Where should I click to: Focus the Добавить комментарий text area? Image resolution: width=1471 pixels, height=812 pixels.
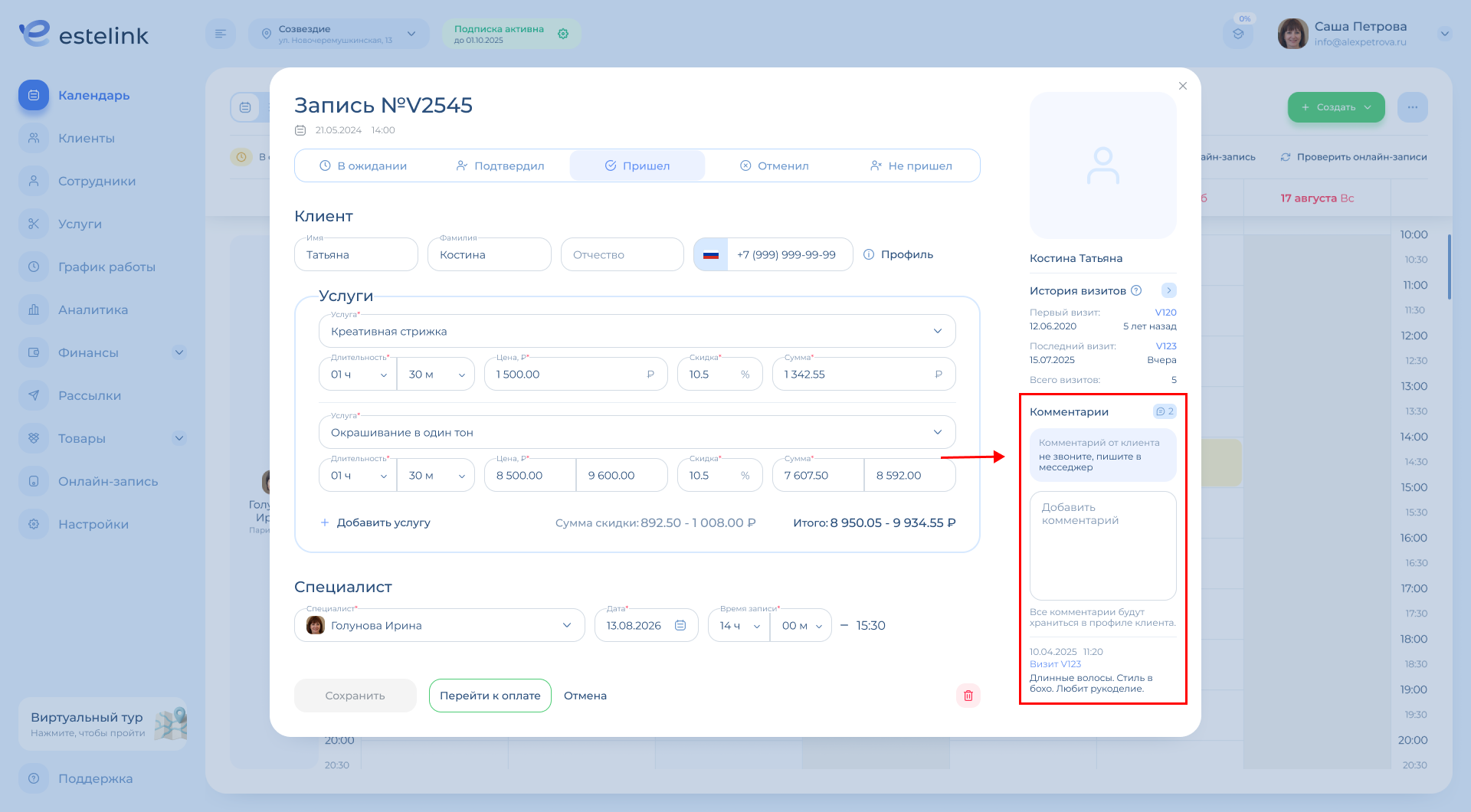tap(1102, 545)
